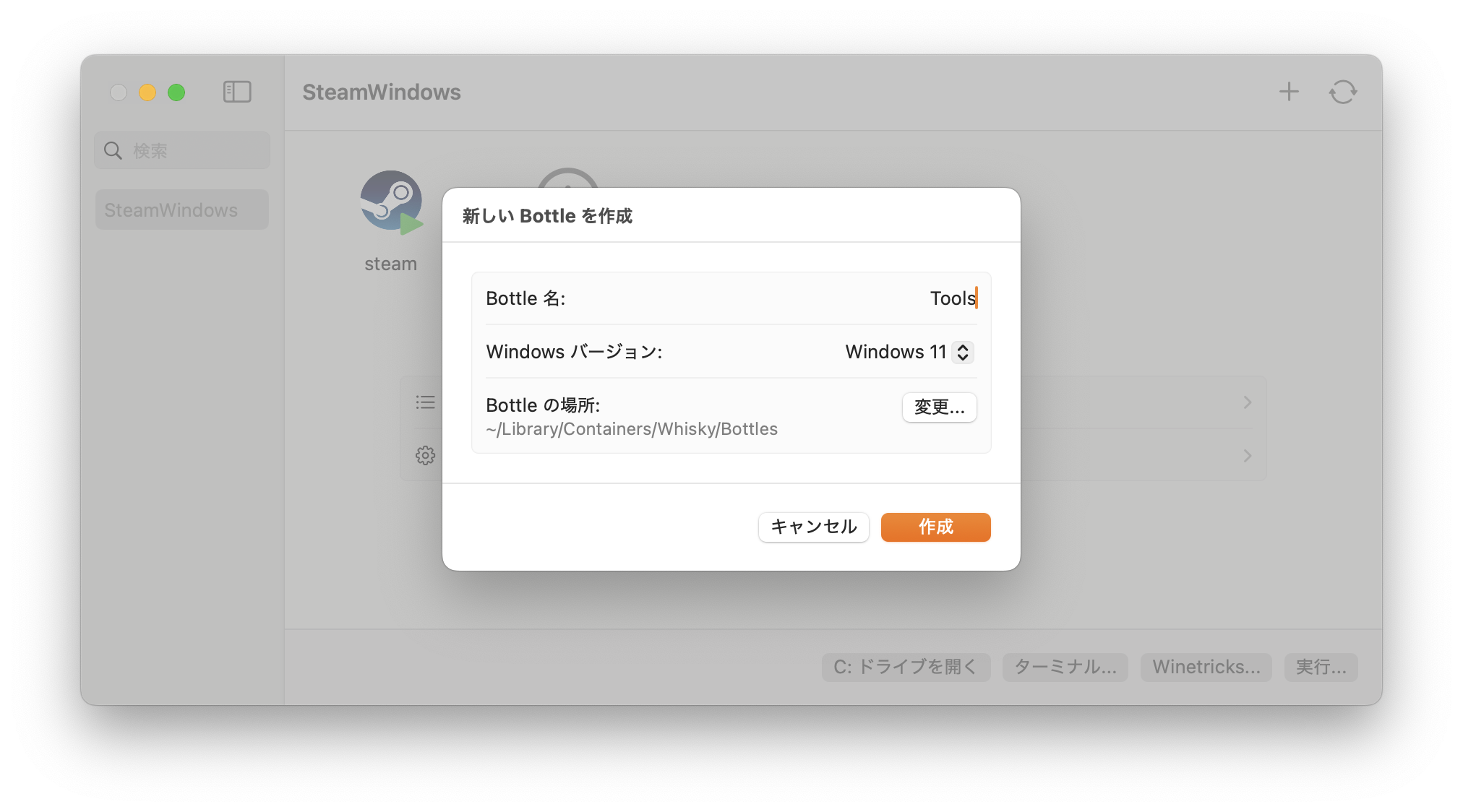Toggle the sidebar panel icon
The width and height of the screenshot is (1463, 812).
pyautogui.click(x=237, y=92)
